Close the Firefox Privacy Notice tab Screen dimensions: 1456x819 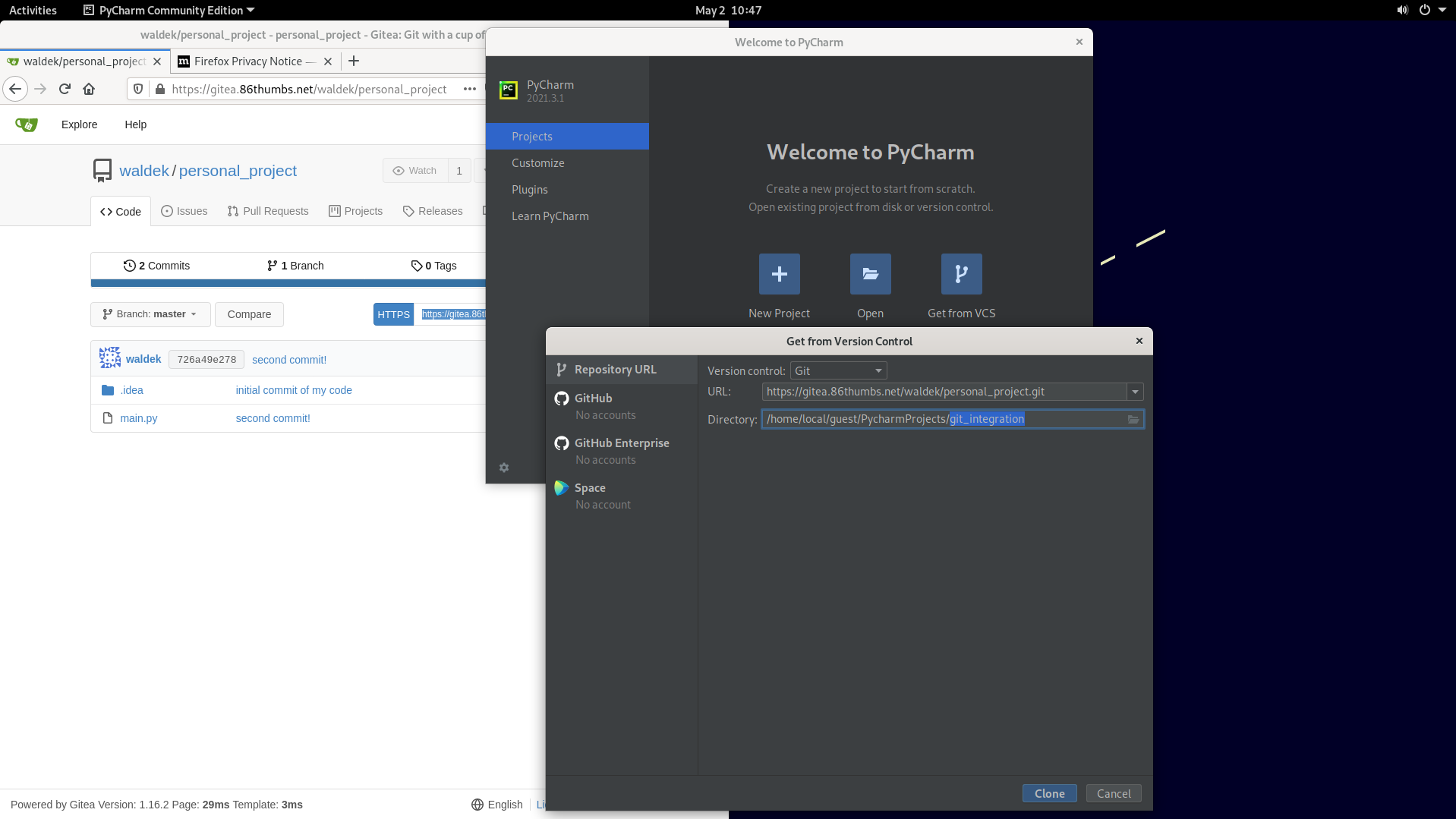(x=328, y=61)
